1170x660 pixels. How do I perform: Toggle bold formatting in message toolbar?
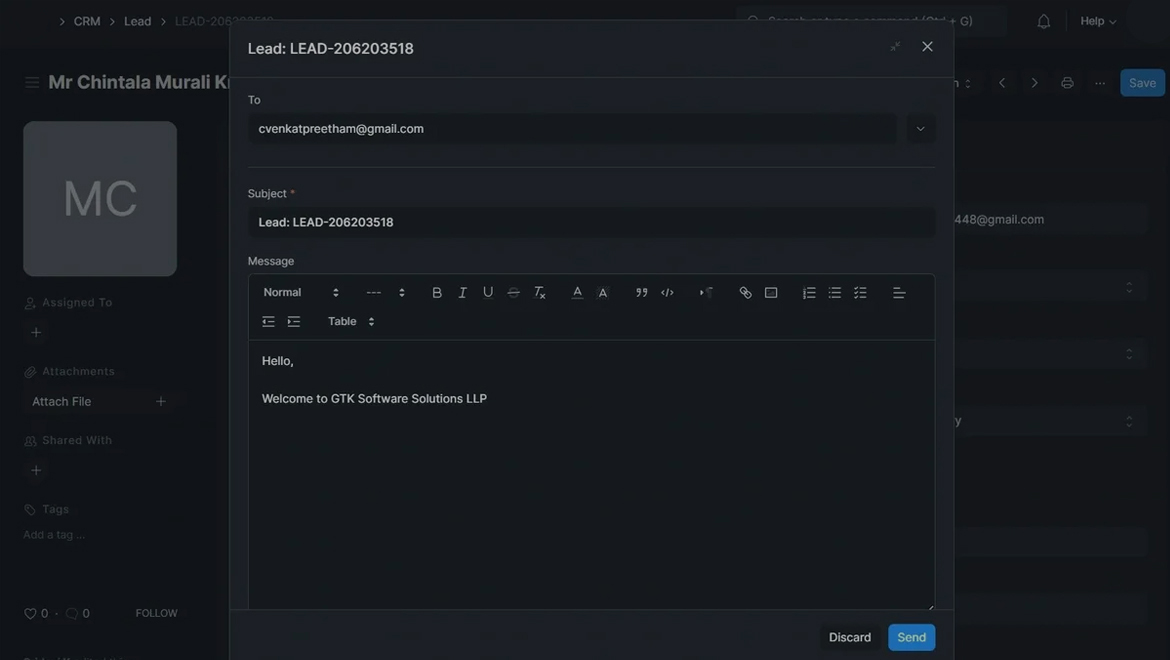pyautogui.click(x=437, y=292)
